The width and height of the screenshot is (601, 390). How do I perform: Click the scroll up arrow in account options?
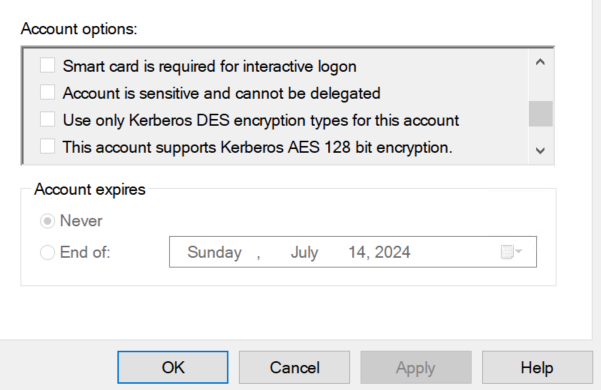[x=540, y=62]
